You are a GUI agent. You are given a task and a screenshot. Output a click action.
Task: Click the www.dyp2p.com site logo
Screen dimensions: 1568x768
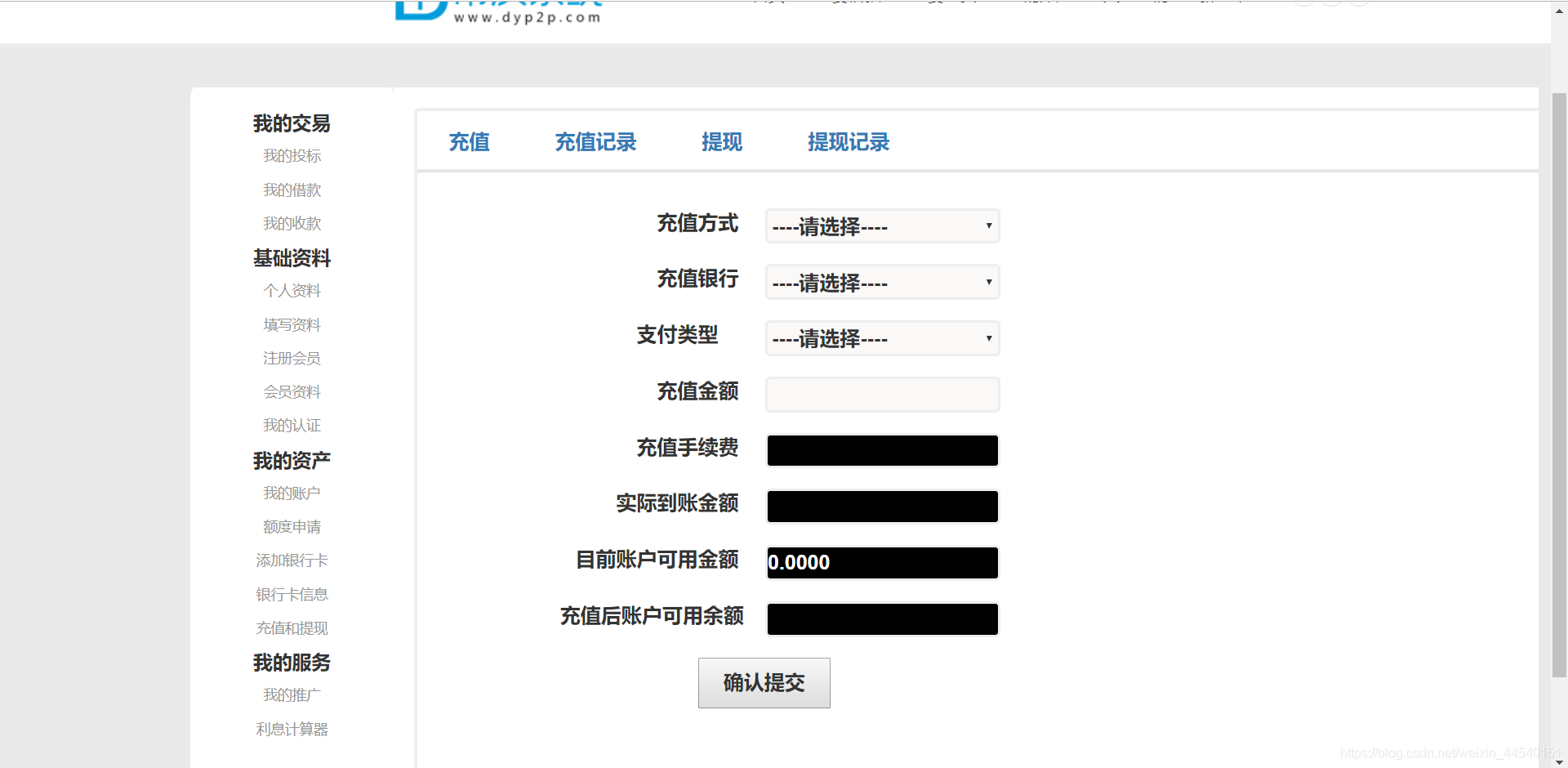point(499,12)
